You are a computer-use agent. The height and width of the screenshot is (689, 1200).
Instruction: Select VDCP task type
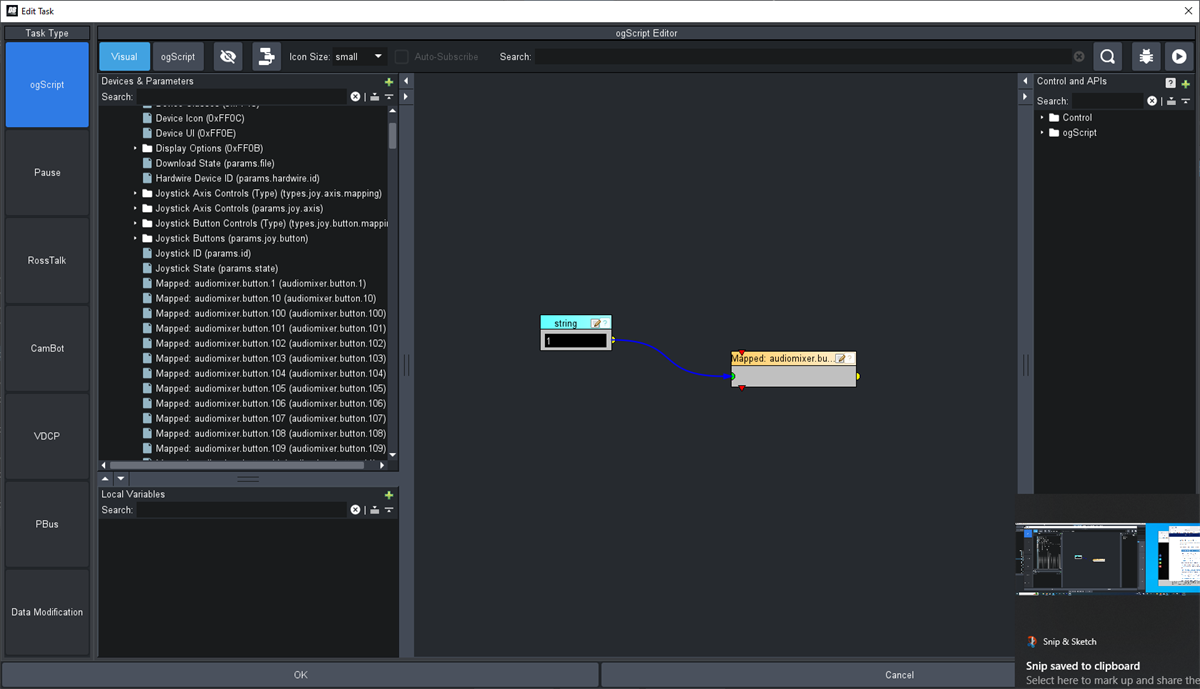(47, 436)
